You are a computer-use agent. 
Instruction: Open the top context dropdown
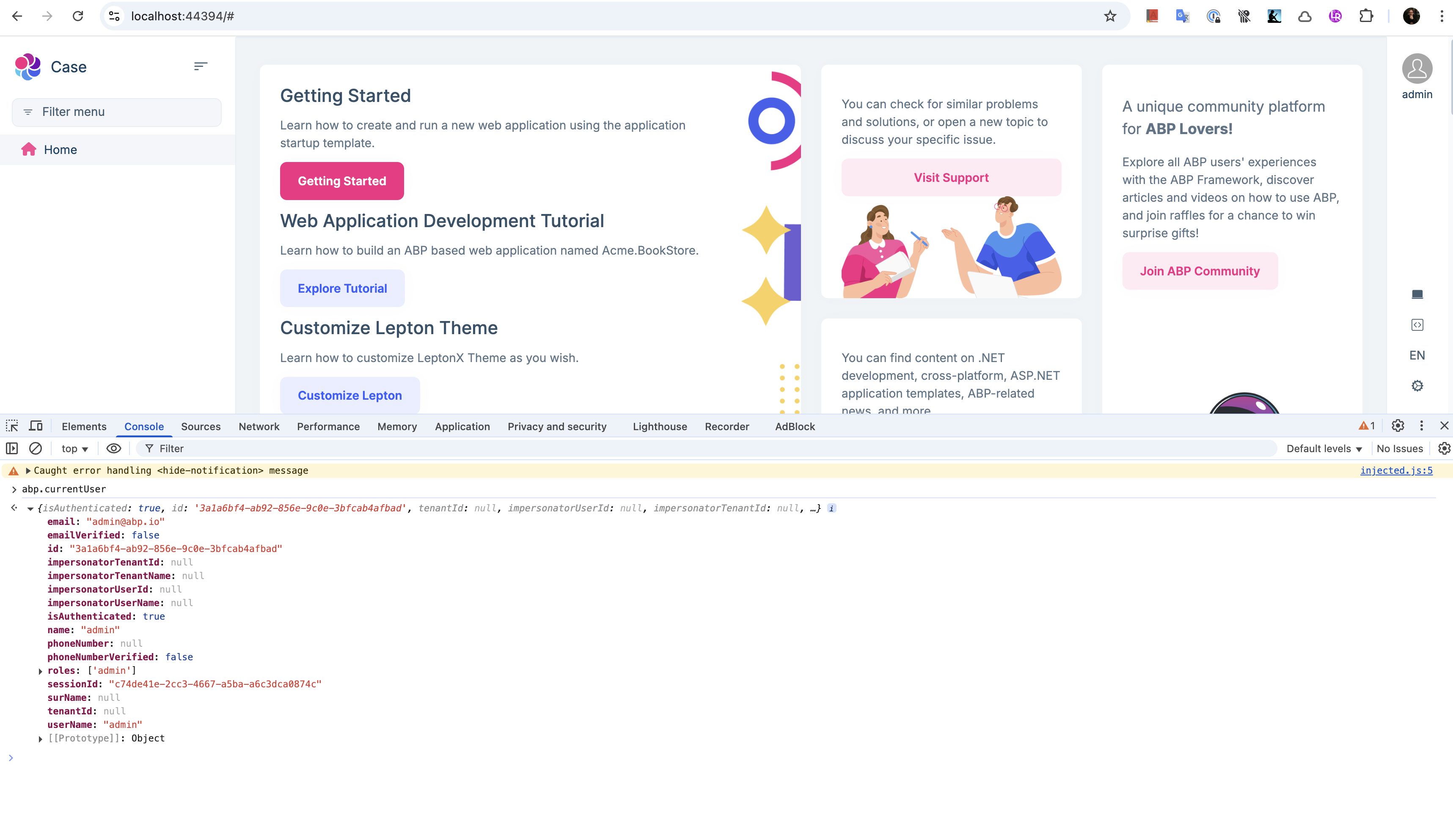(74, 448)
